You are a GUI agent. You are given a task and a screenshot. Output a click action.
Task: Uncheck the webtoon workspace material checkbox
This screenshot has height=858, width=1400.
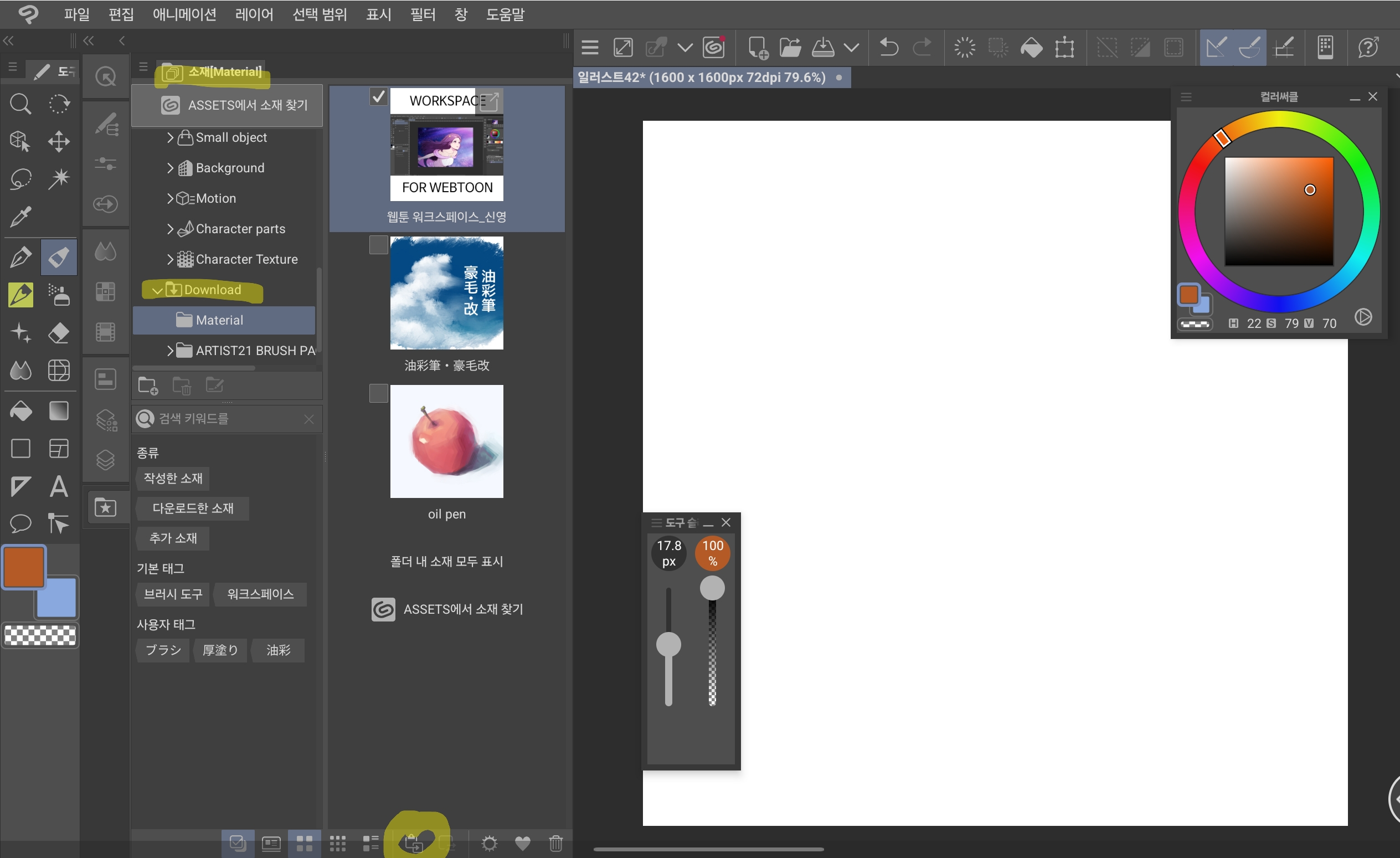click(378, 96)
